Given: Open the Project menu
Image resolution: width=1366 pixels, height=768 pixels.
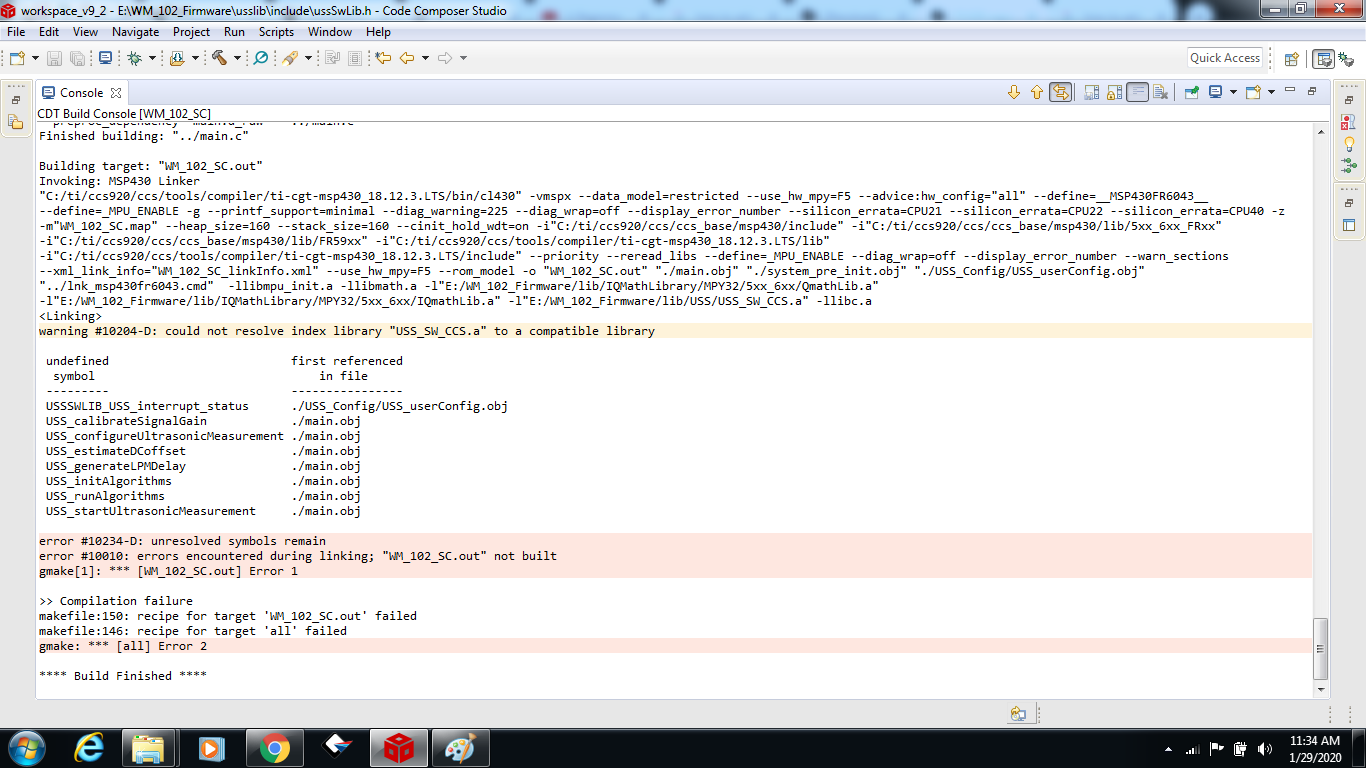Looking at the screenshot, I should tap(191, 31).
